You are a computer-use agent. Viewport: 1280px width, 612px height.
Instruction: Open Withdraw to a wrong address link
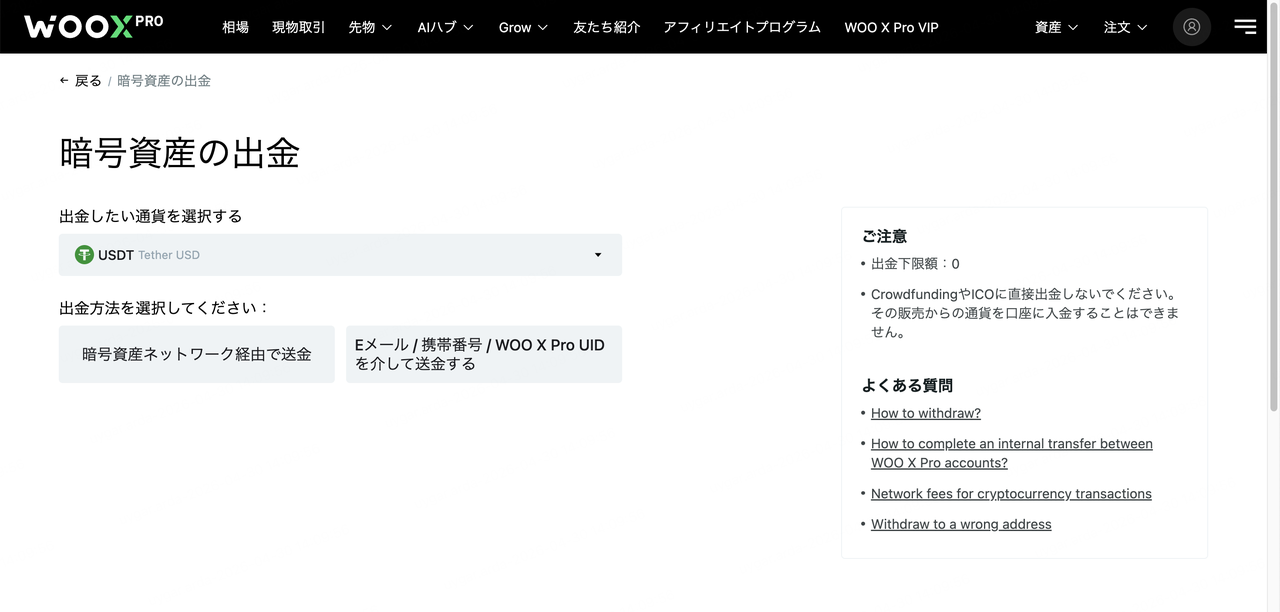(961, 524)
